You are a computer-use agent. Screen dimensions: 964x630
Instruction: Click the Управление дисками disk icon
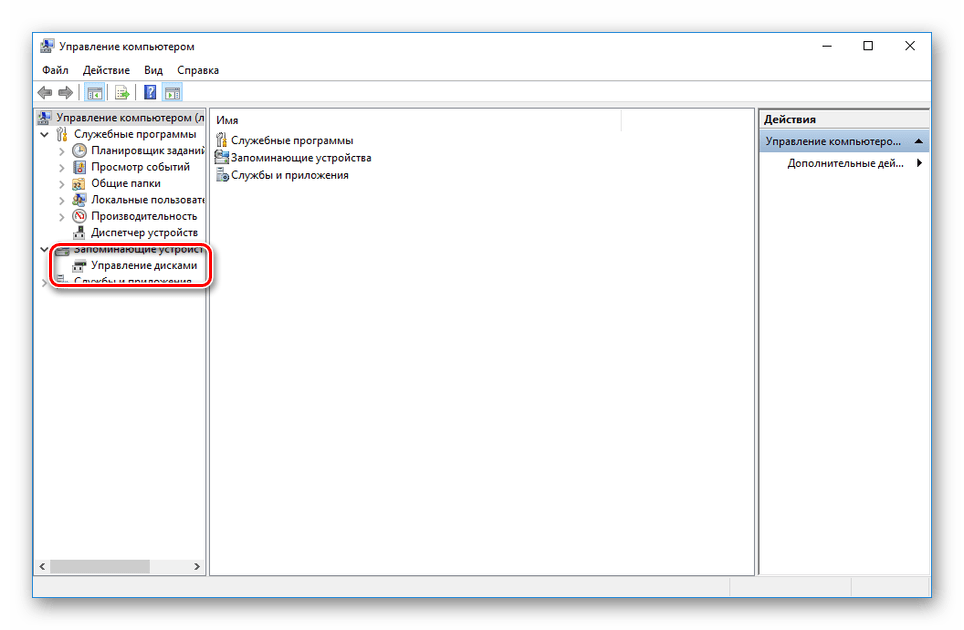coord(79,266)
